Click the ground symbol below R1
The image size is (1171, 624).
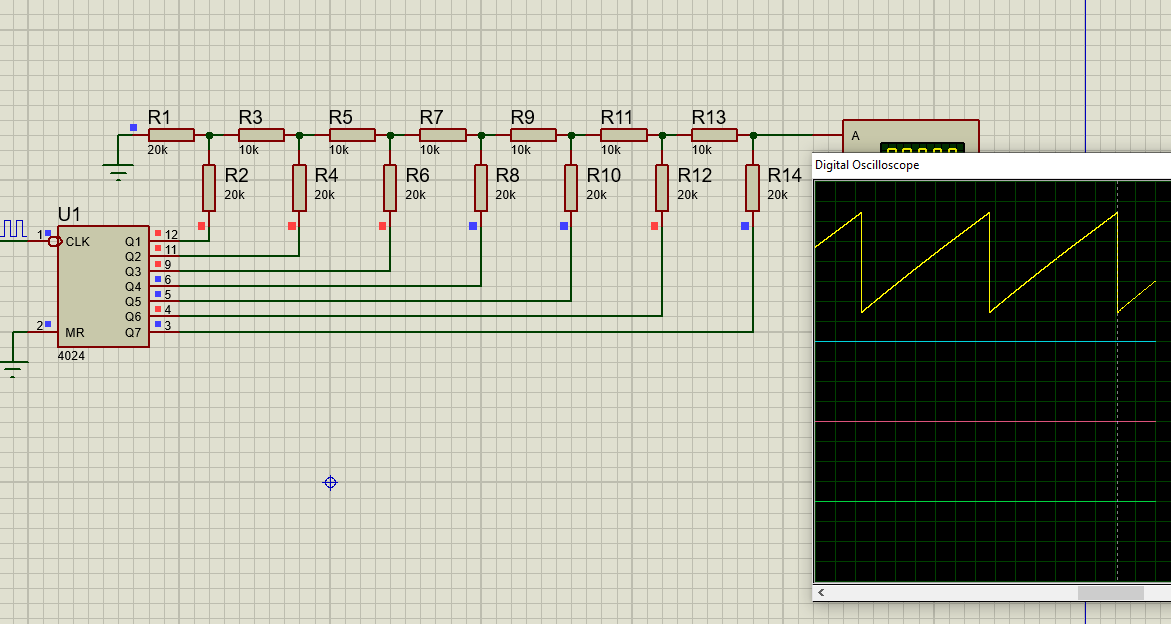pos(119,173)
